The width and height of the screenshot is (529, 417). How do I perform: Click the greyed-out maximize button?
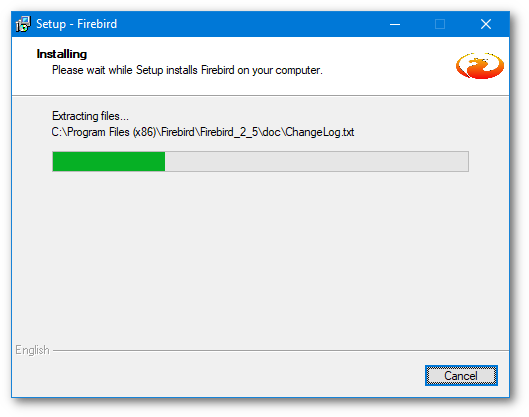(440, 24)
